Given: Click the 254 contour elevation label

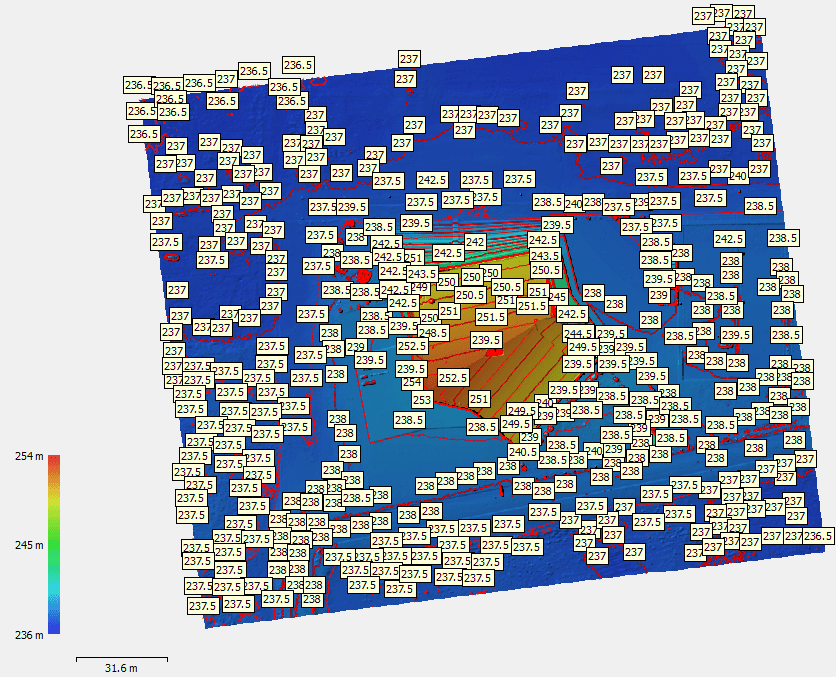Looking at the screenshot, I should (x=410, y=383).
